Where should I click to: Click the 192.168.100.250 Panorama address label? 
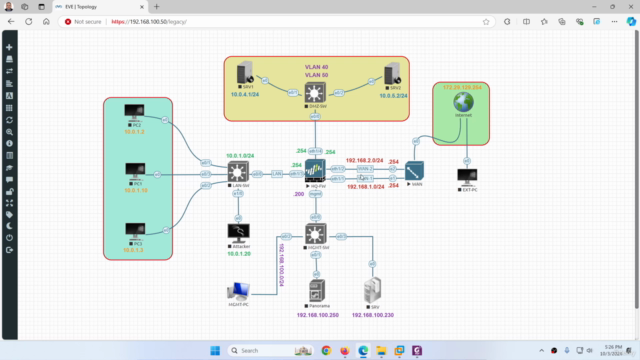(x=318, y=315)
